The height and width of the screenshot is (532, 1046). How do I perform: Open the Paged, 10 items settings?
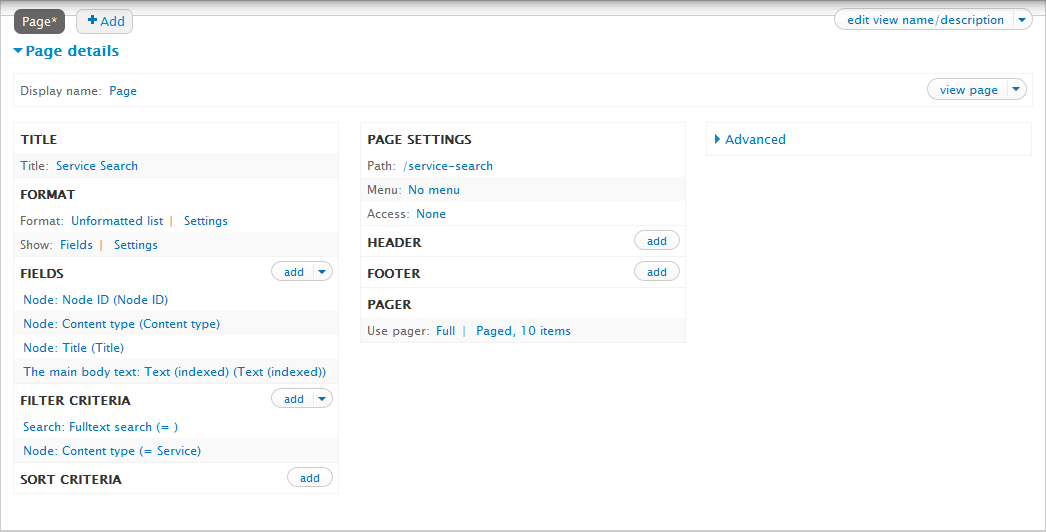pyautogui.click(x=523, y=331)
